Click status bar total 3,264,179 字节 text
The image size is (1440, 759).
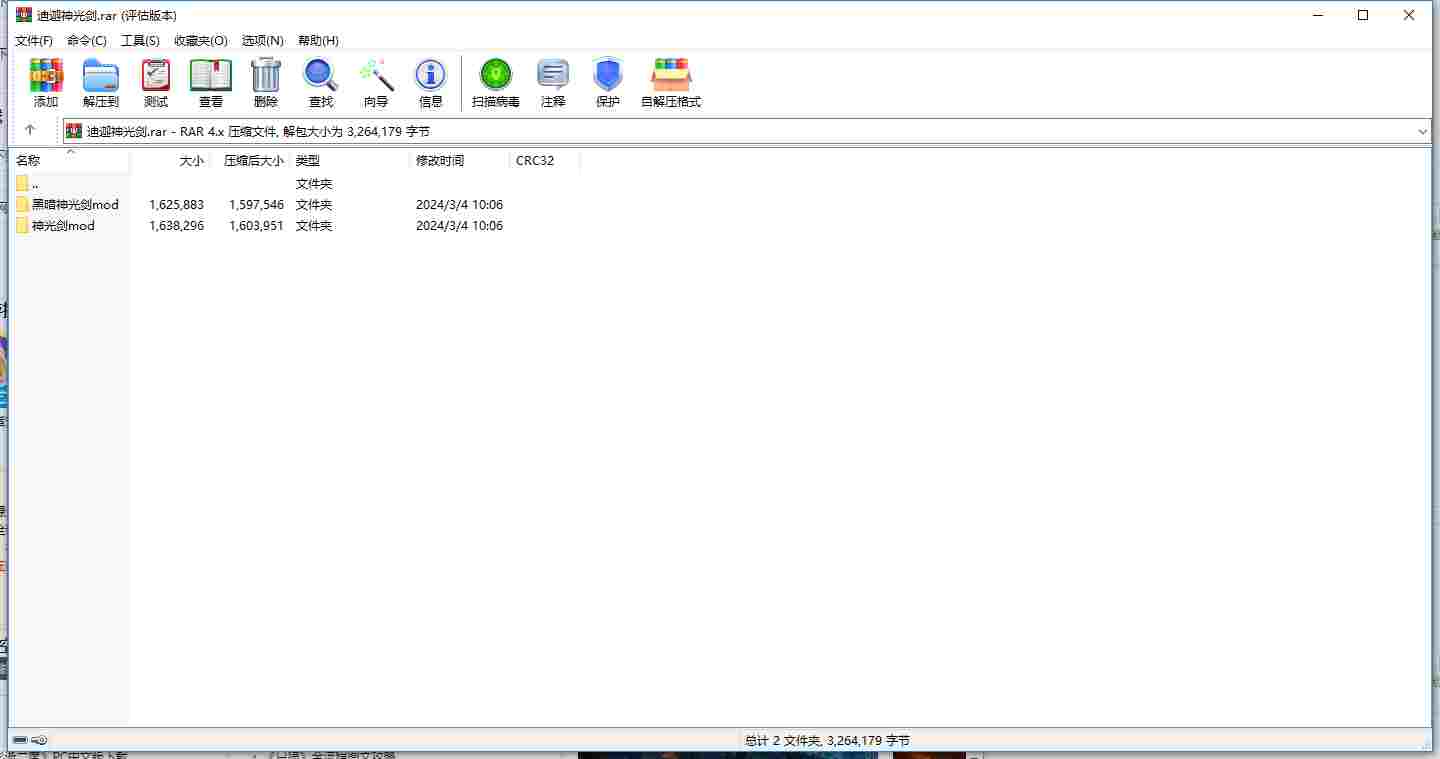click(827, 740)
